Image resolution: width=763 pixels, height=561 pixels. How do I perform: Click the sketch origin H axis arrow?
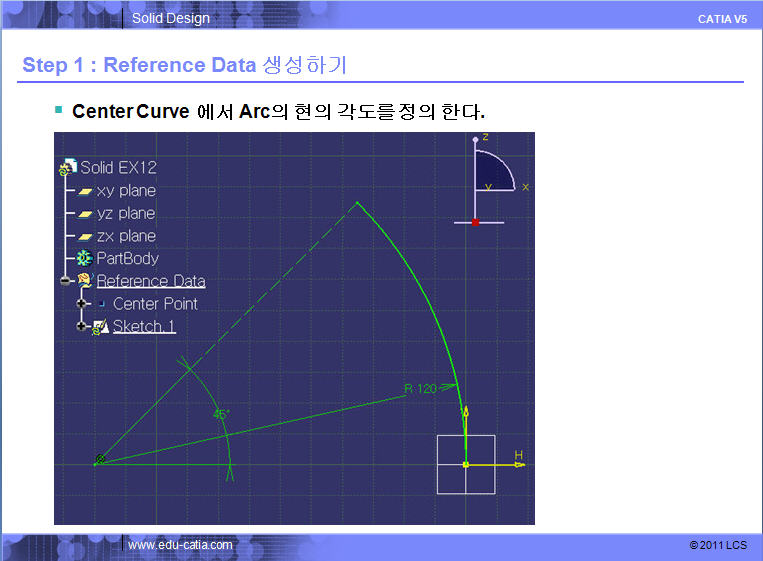coord(518,463)
